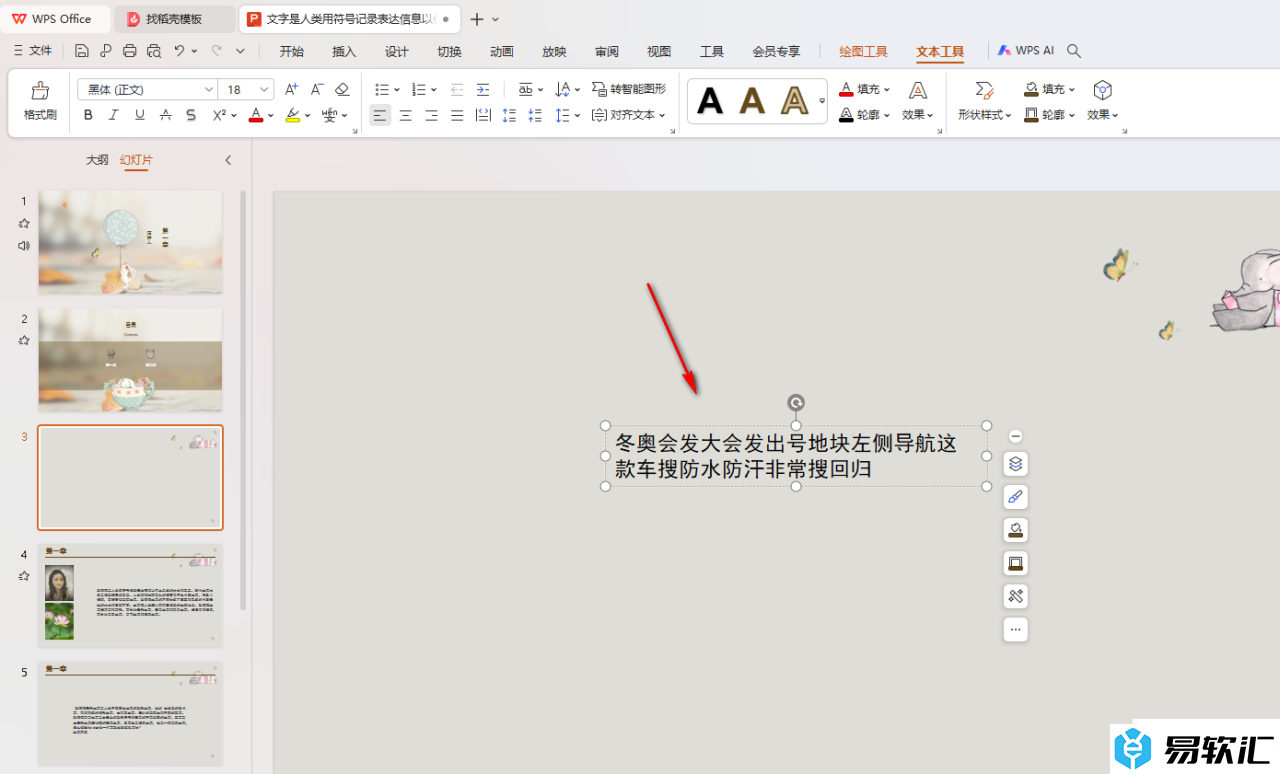The width and height of the screenshot is (1280, 774).
Task: Click the star animation icon beside slide 4
Action: [x=24, y=576]
